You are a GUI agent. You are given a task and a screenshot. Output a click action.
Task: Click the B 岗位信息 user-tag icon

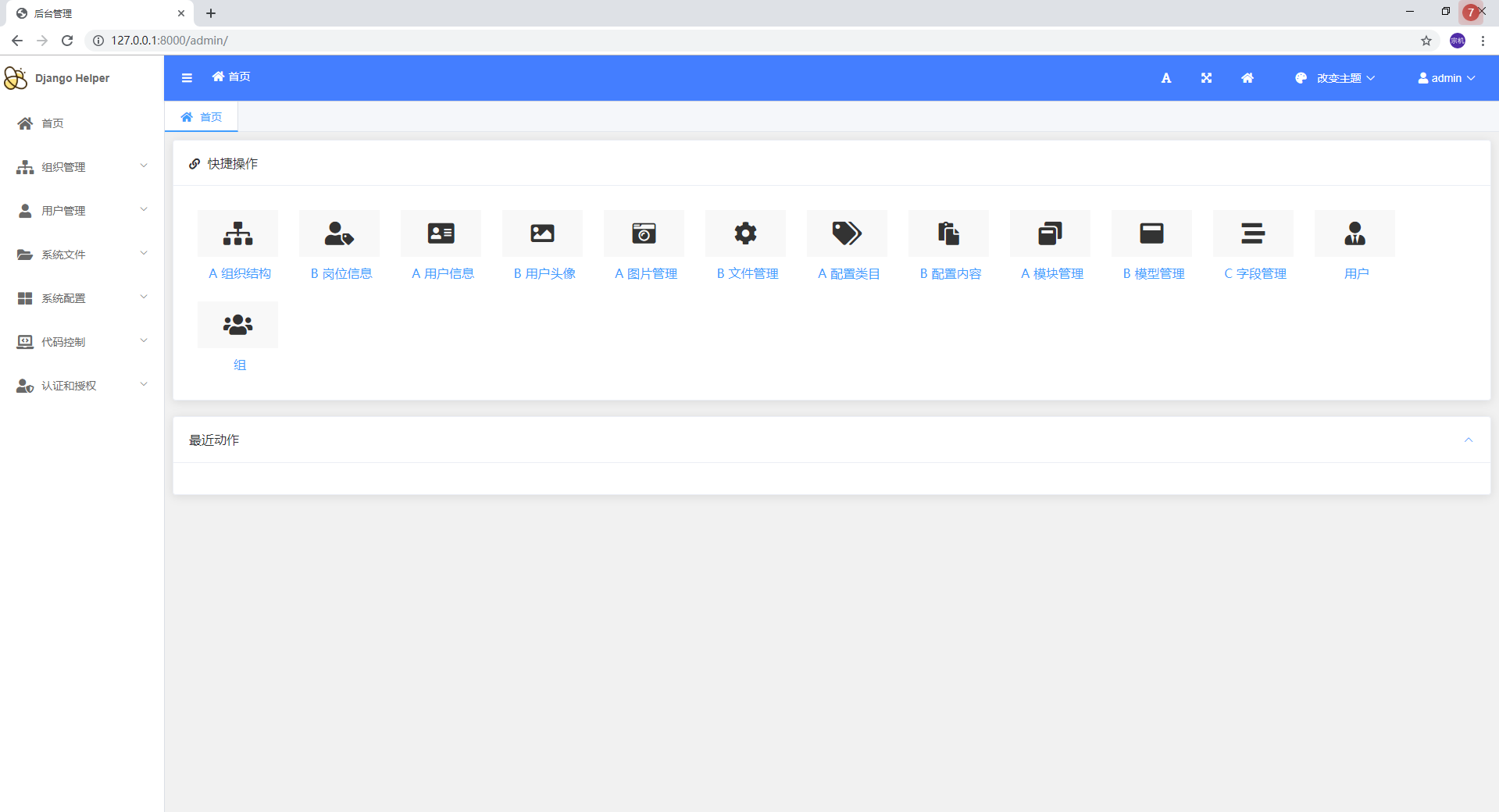339,233
